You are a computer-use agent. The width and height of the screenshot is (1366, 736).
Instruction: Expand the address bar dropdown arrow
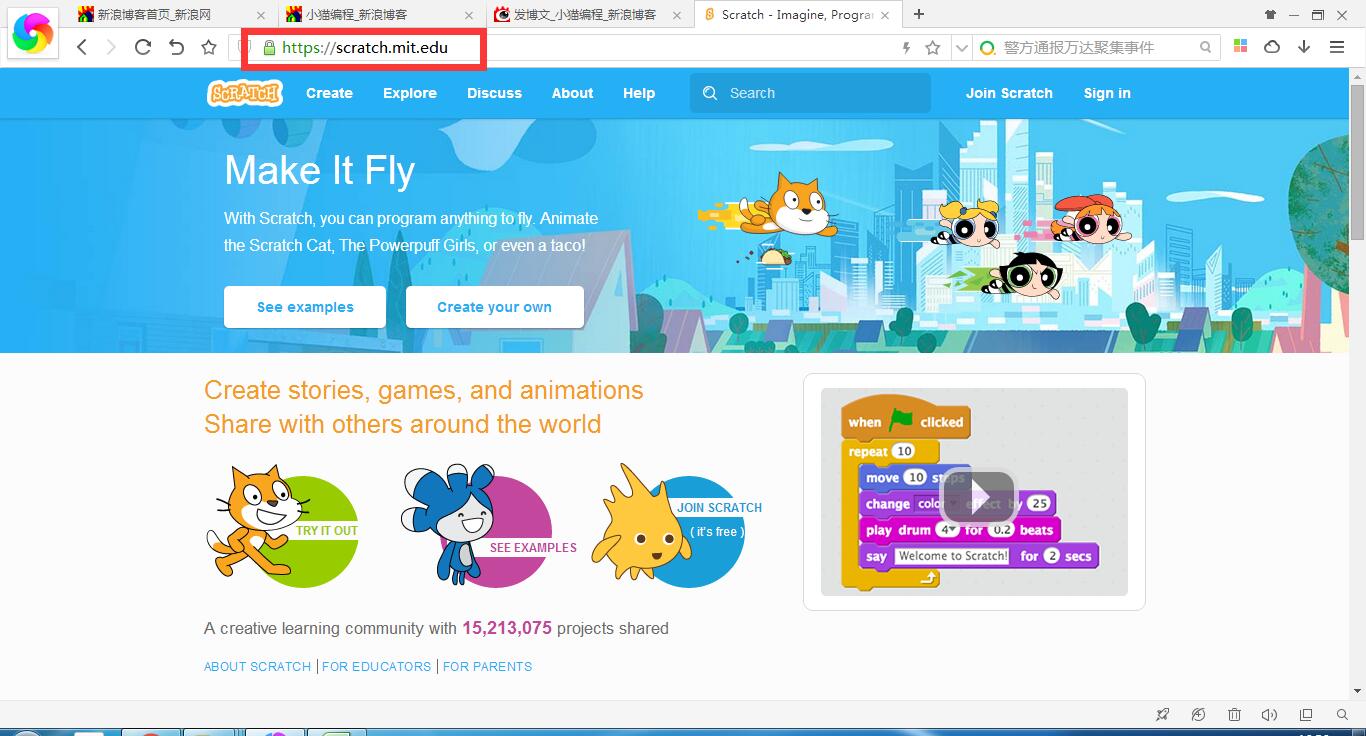961,47
